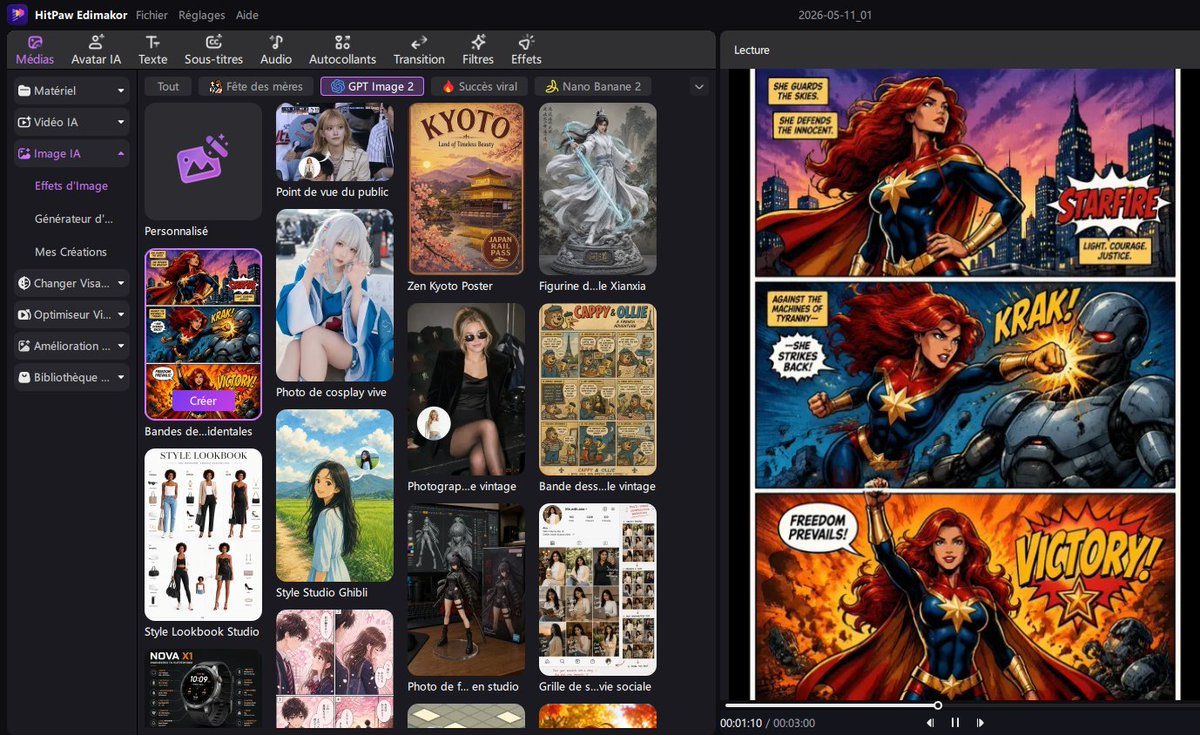This screenshot has height=735, width=1200.
Task: Open the Autocollants stickers panel
Action: (343, 50)
